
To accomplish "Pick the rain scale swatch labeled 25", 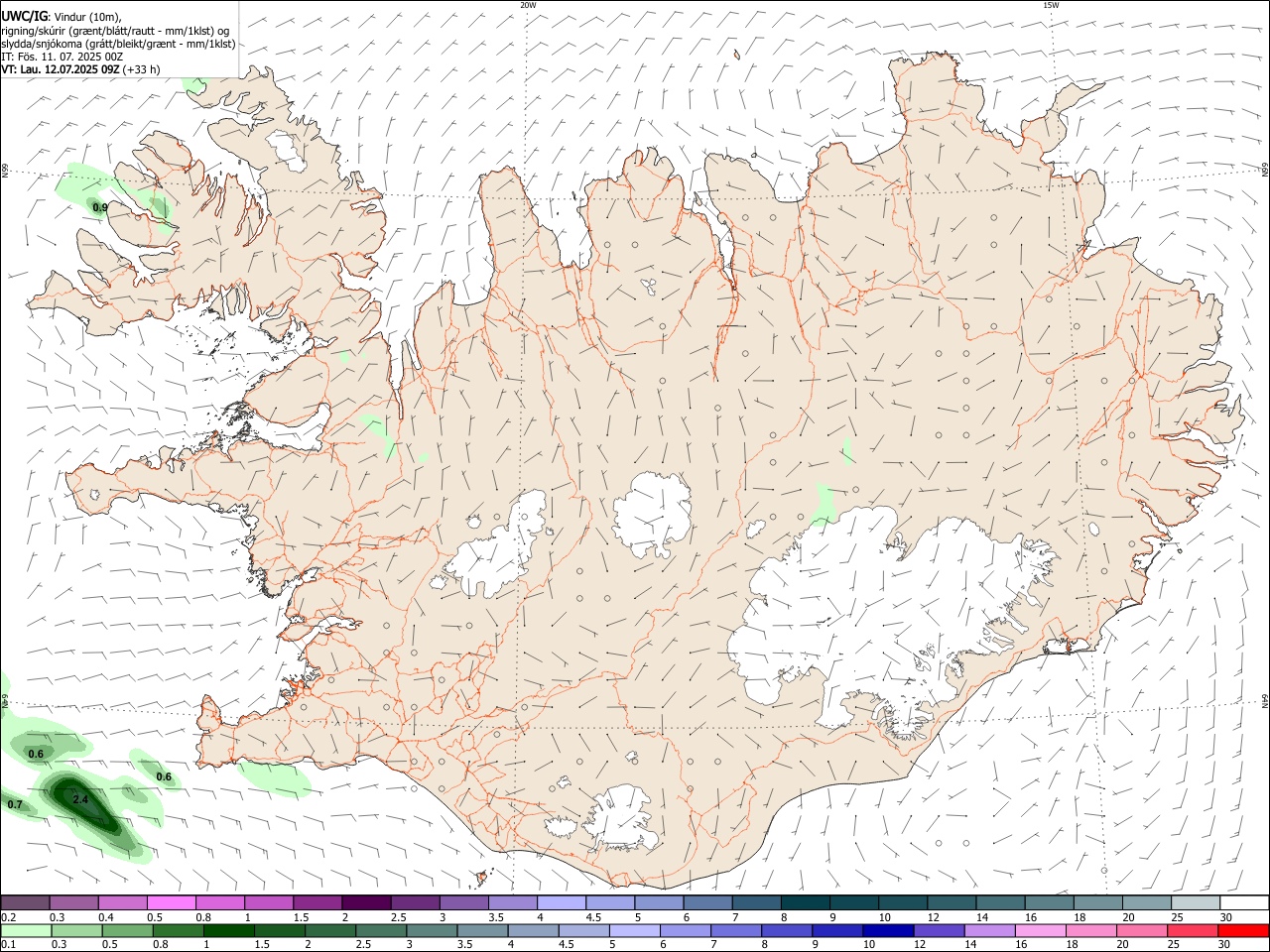I will click(1192, 930).
